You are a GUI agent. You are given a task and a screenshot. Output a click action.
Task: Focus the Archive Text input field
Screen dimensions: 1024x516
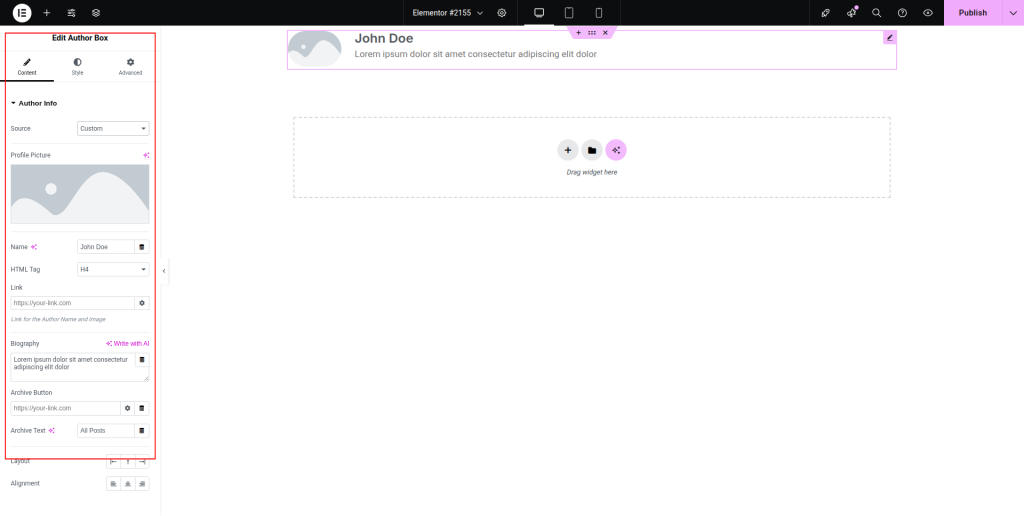106,430
